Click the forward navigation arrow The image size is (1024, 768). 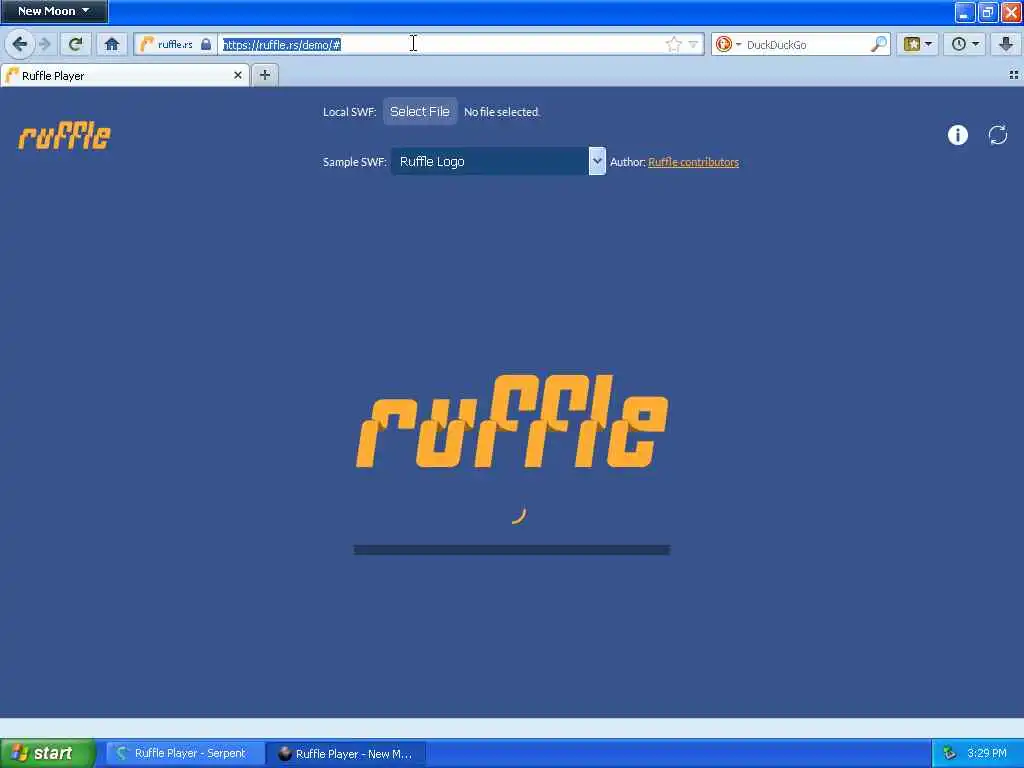[45, 44]
